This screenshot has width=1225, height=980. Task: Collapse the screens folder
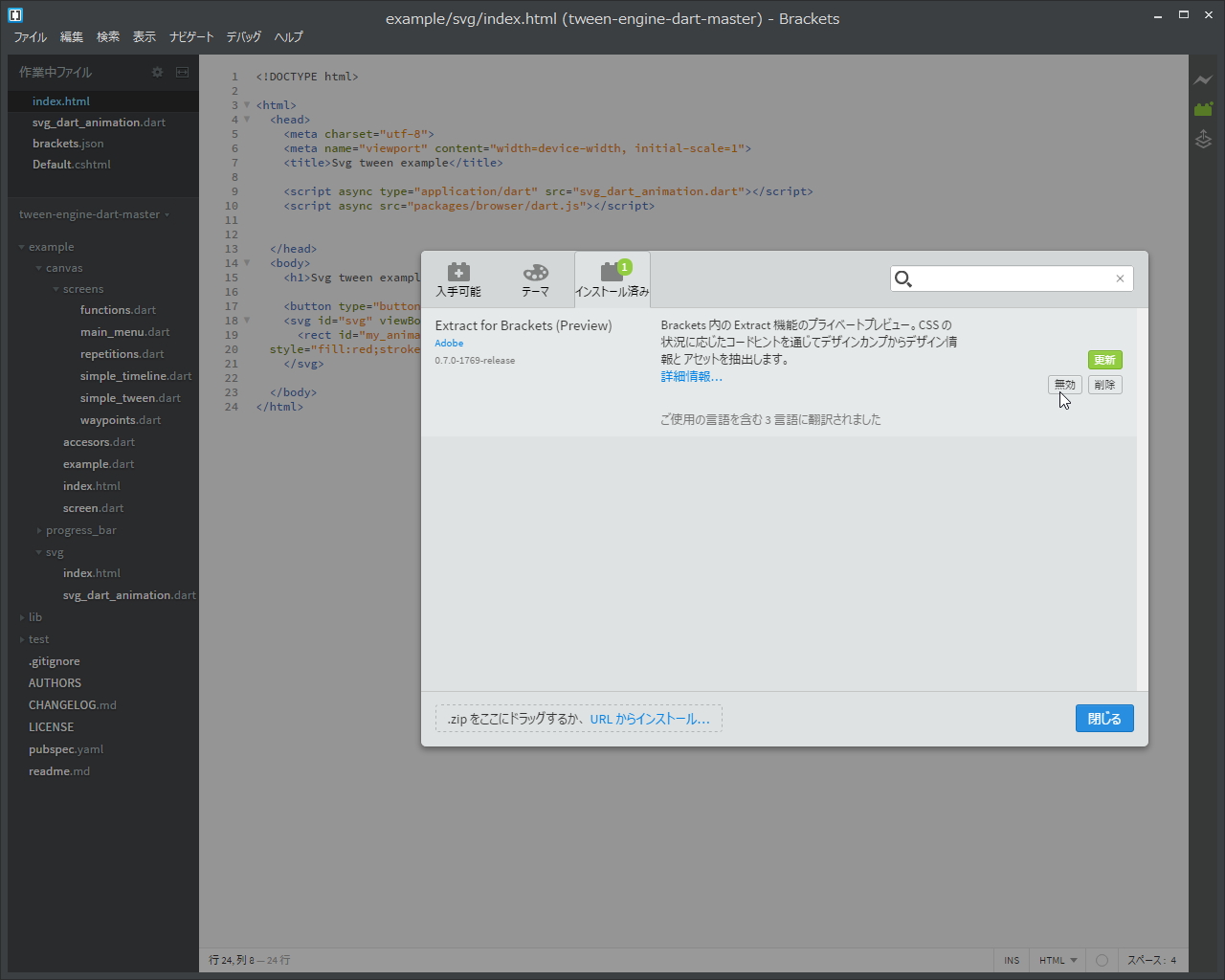click(56, 289)
